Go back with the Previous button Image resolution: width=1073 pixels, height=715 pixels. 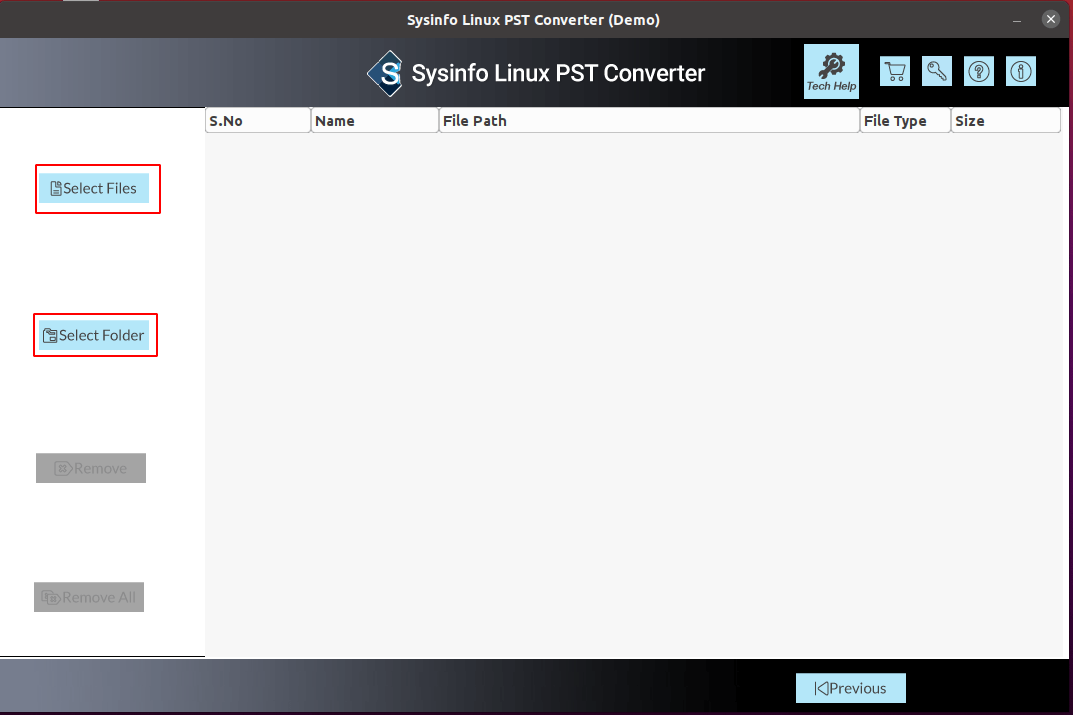[851, 688]
